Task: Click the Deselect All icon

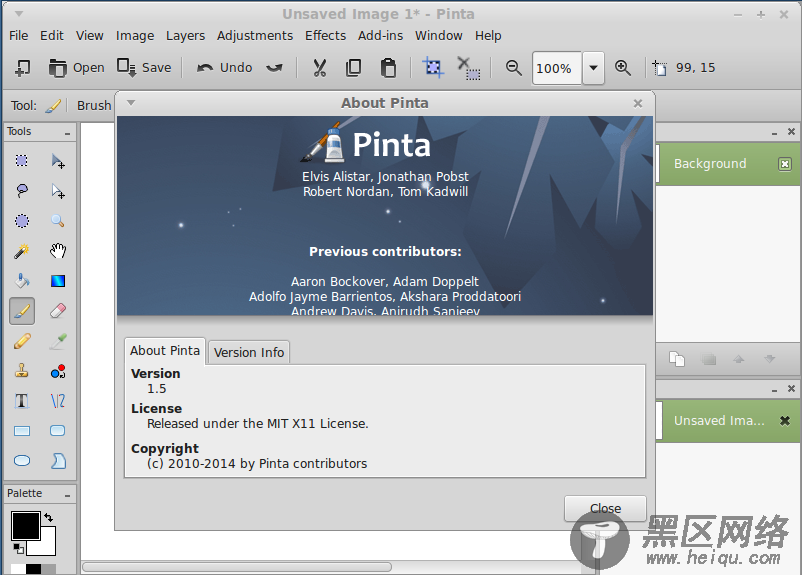Action: coord(468,68)
